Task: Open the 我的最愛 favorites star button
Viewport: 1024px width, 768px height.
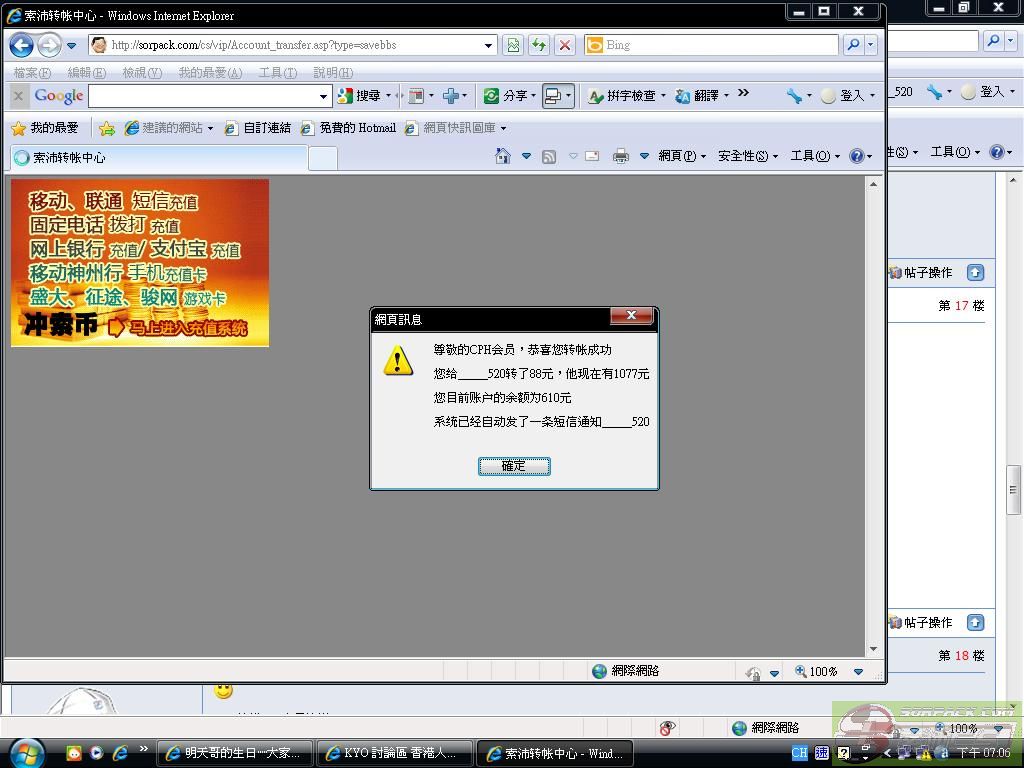Action: click(x=45, y=128)
